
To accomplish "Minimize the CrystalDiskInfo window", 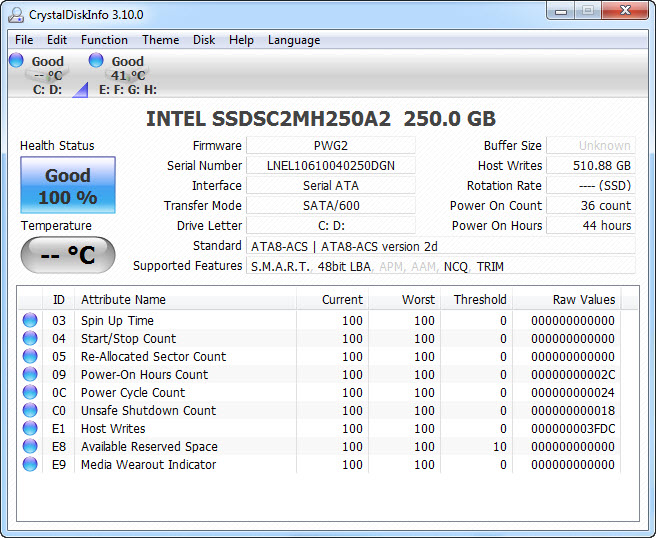I will click(561, 11).
